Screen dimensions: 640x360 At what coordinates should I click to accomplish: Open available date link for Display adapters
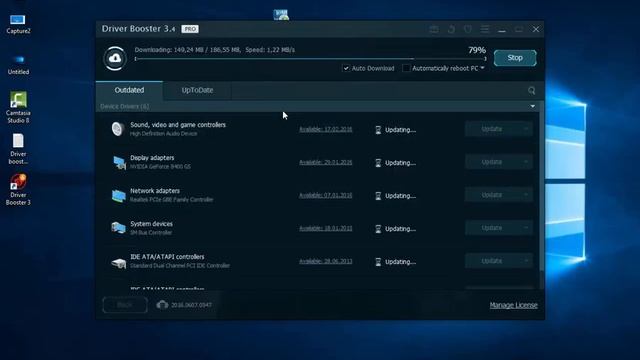tap(325, 162)
